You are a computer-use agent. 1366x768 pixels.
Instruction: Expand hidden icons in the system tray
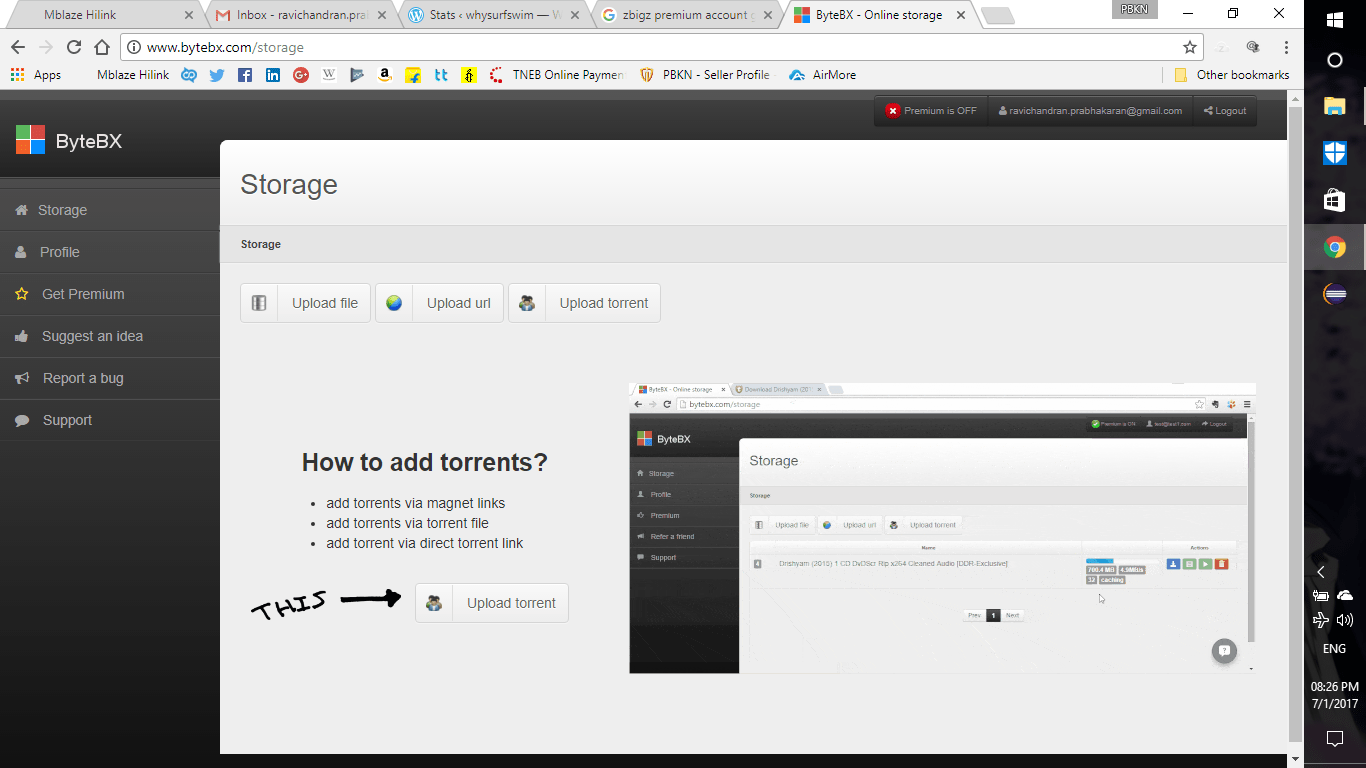(x=1321, y=571)
